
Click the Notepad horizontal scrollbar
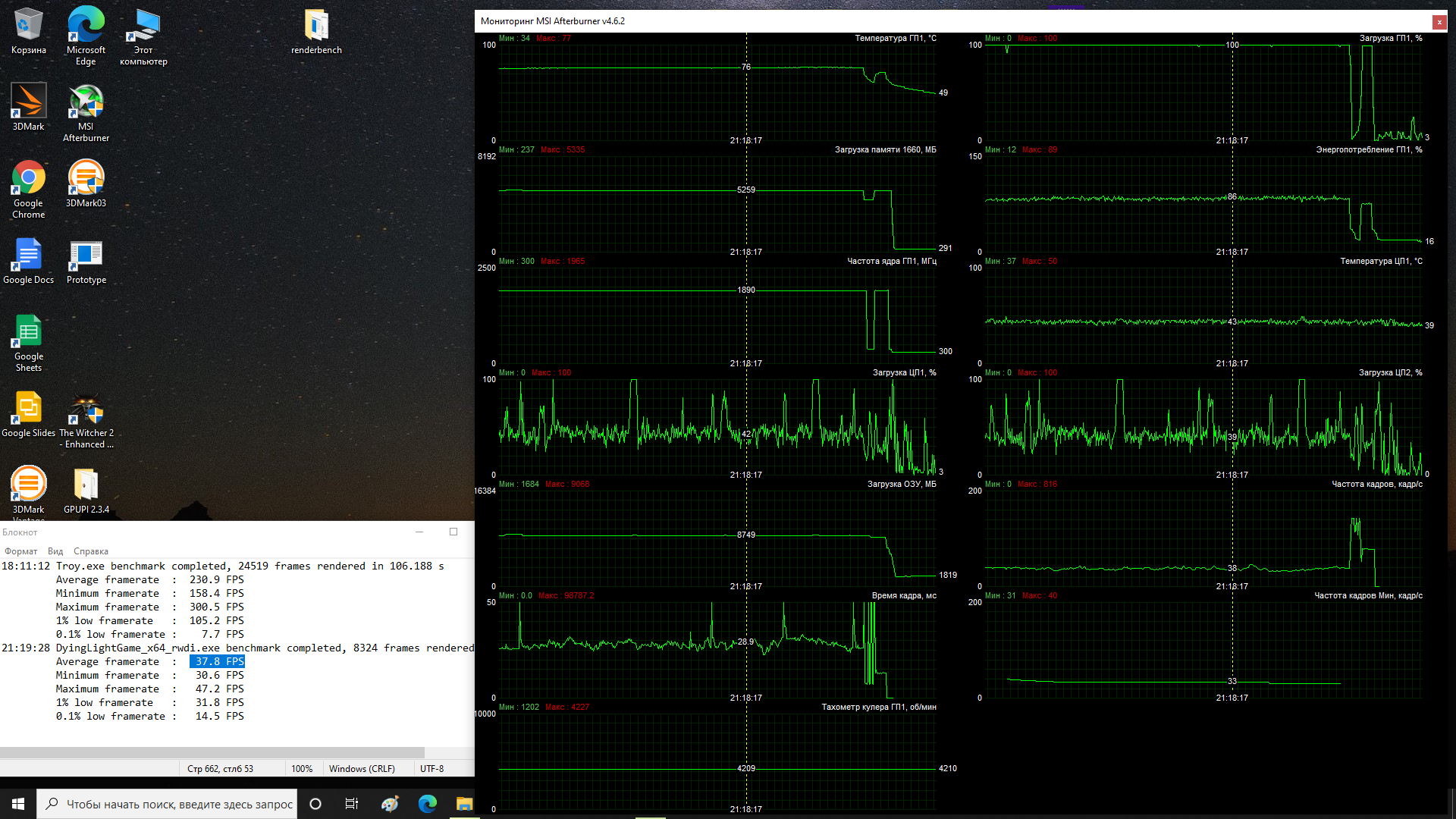pyautogui.click(x=212, y=752)
